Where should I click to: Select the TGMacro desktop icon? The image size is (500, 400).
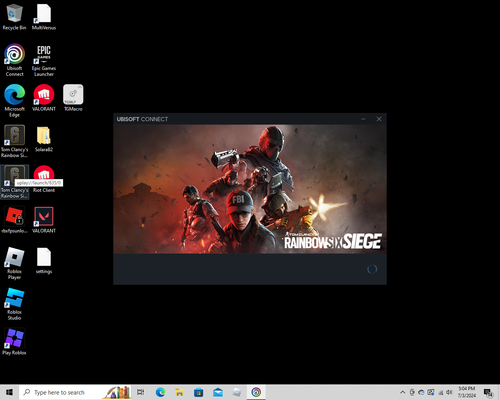[x=73, y=98]
